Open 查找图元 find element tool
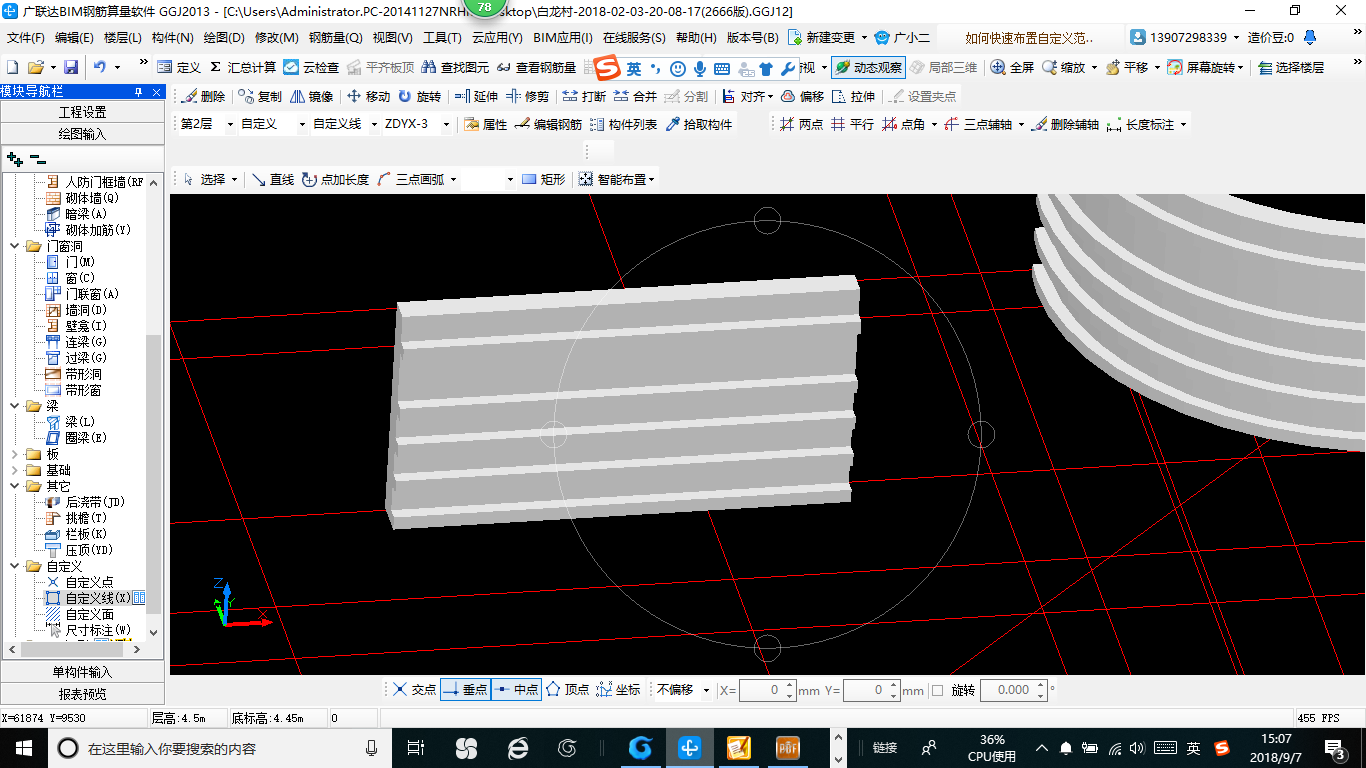 (455, 67)
